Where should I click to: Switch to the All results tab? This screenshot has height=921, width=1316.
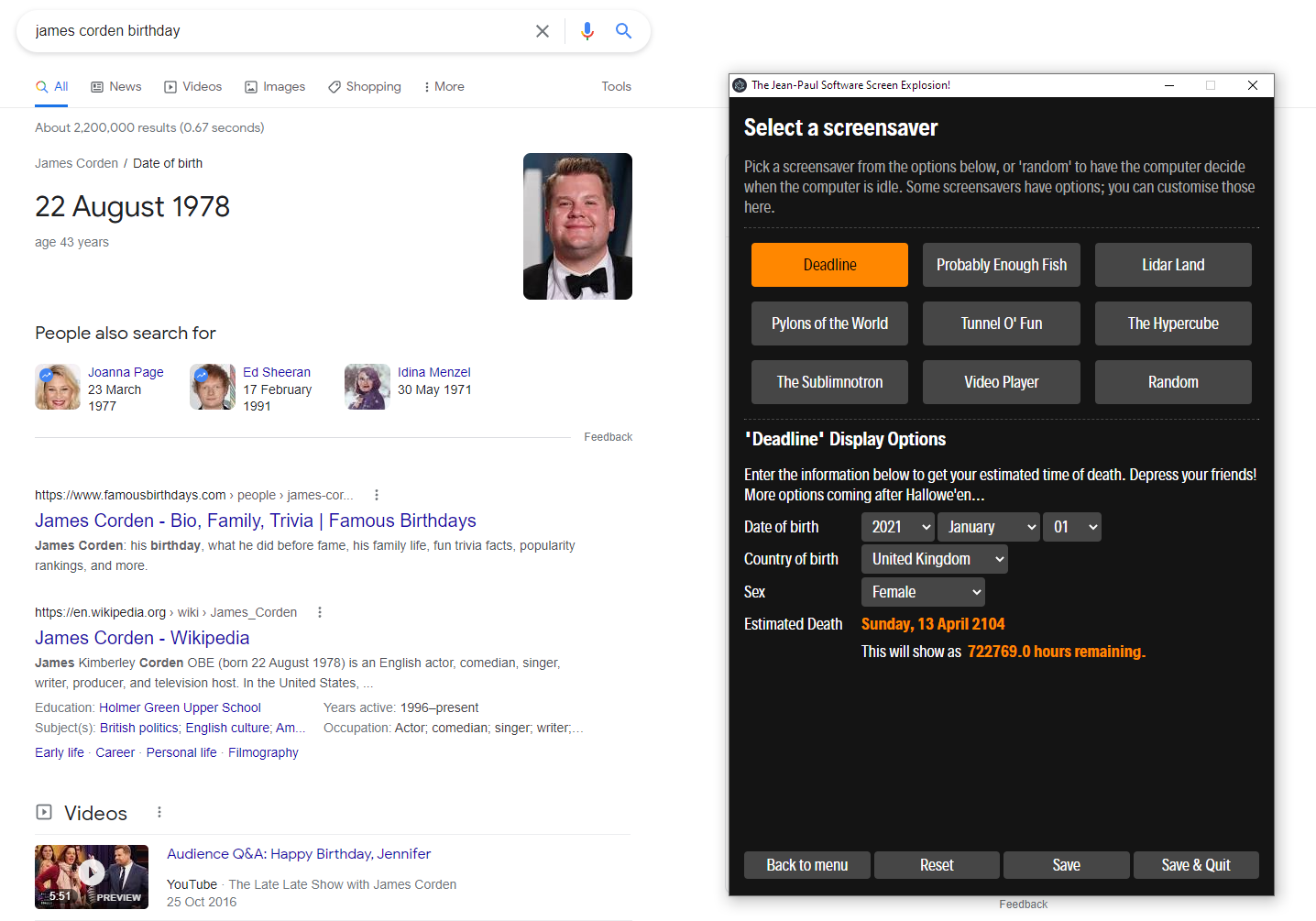point(52,87)
